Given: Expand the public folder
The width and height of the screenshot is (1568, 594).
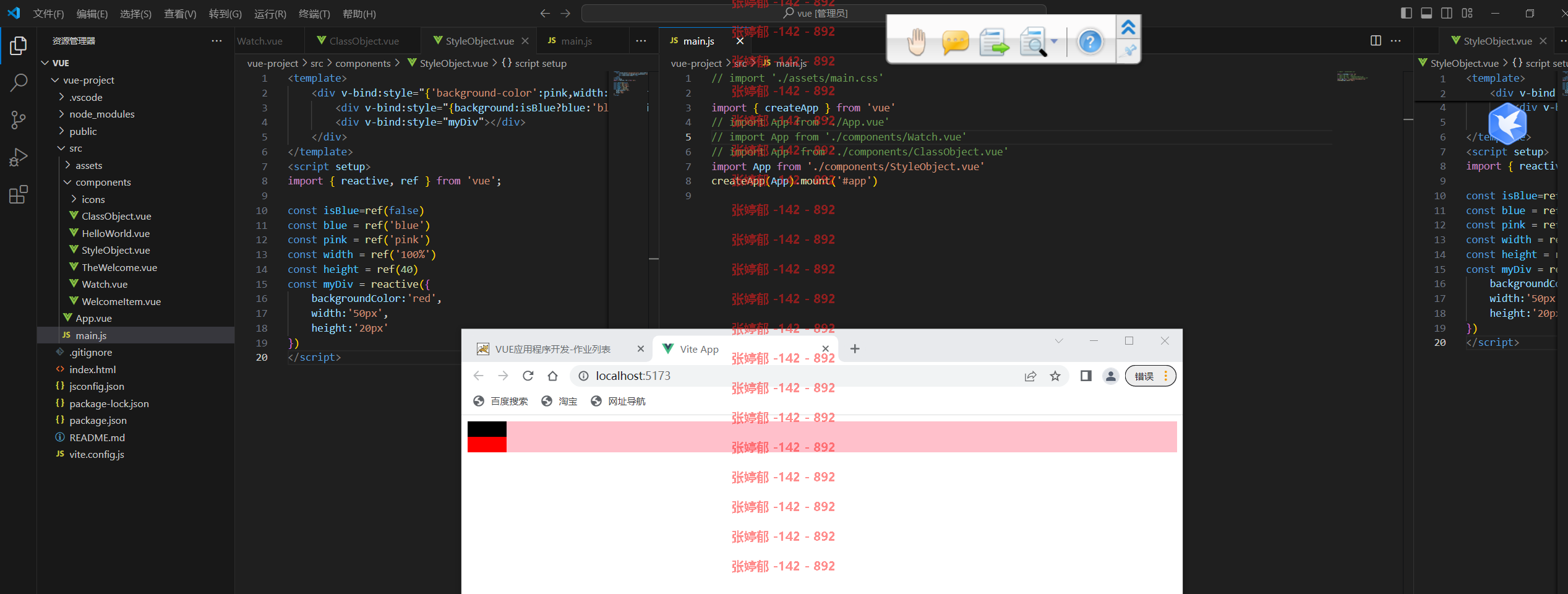Looking at the screenshot, I should (61, 131).
